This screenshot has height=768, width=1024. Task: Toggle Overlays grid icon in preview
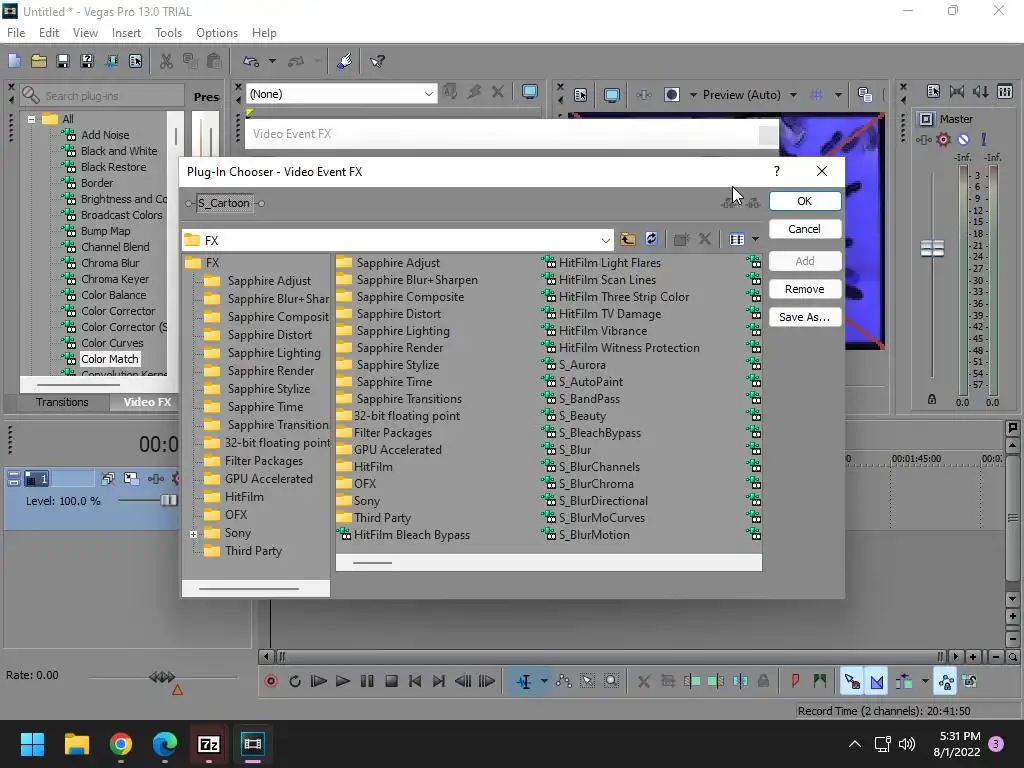(x=816, y=95)
